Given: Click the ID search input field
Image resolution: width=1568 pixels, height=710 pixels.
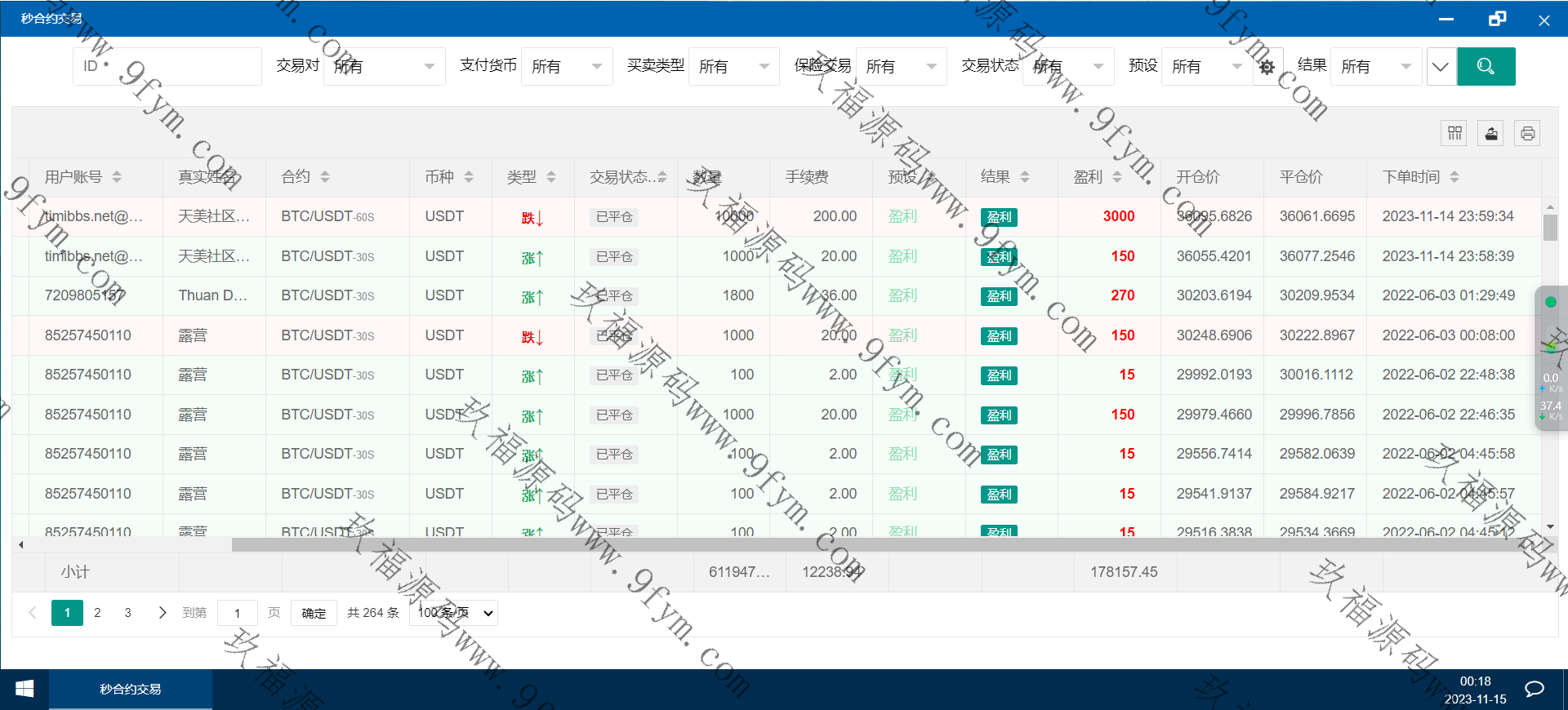Looking at the screenshot, I should [167, 67].
